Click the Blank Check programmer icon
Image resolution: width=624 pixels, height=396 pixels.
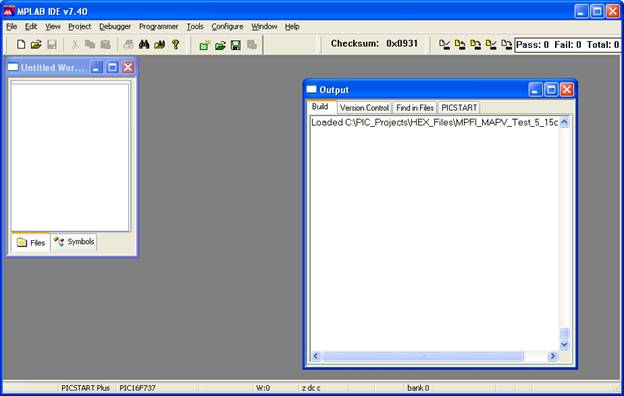coord(445,45)
